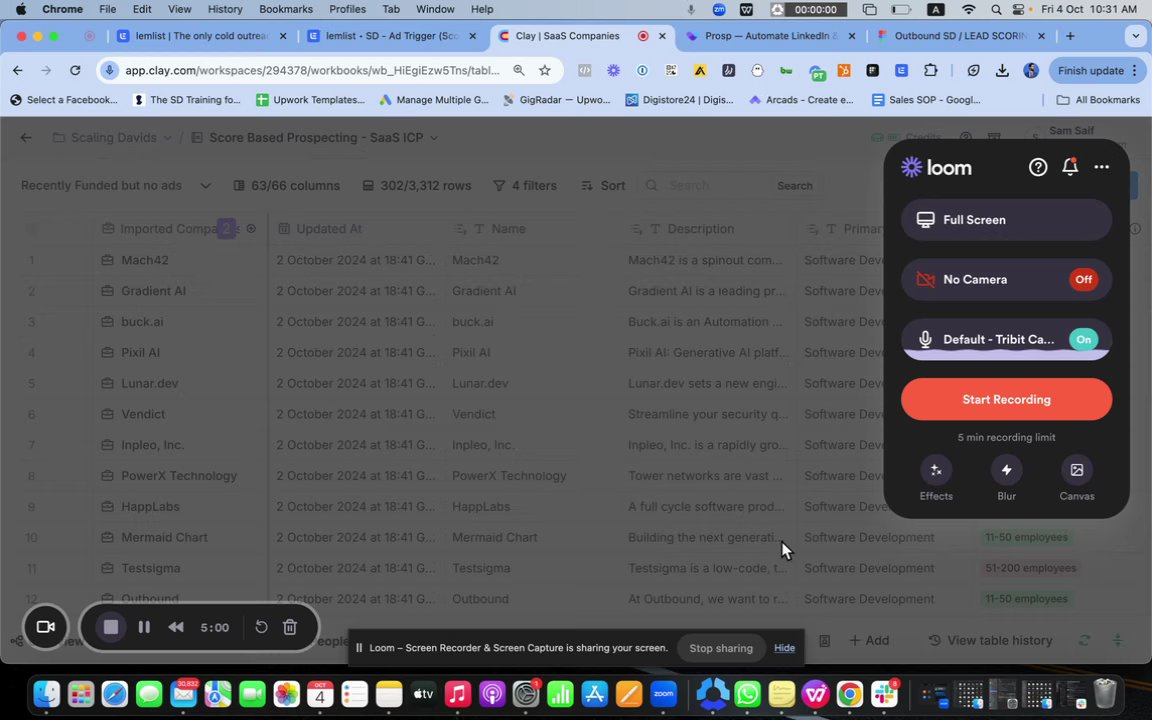Viewport: 1152px width, 720px height.
Task: Reload the current page
Action: (x=75, y=71)
